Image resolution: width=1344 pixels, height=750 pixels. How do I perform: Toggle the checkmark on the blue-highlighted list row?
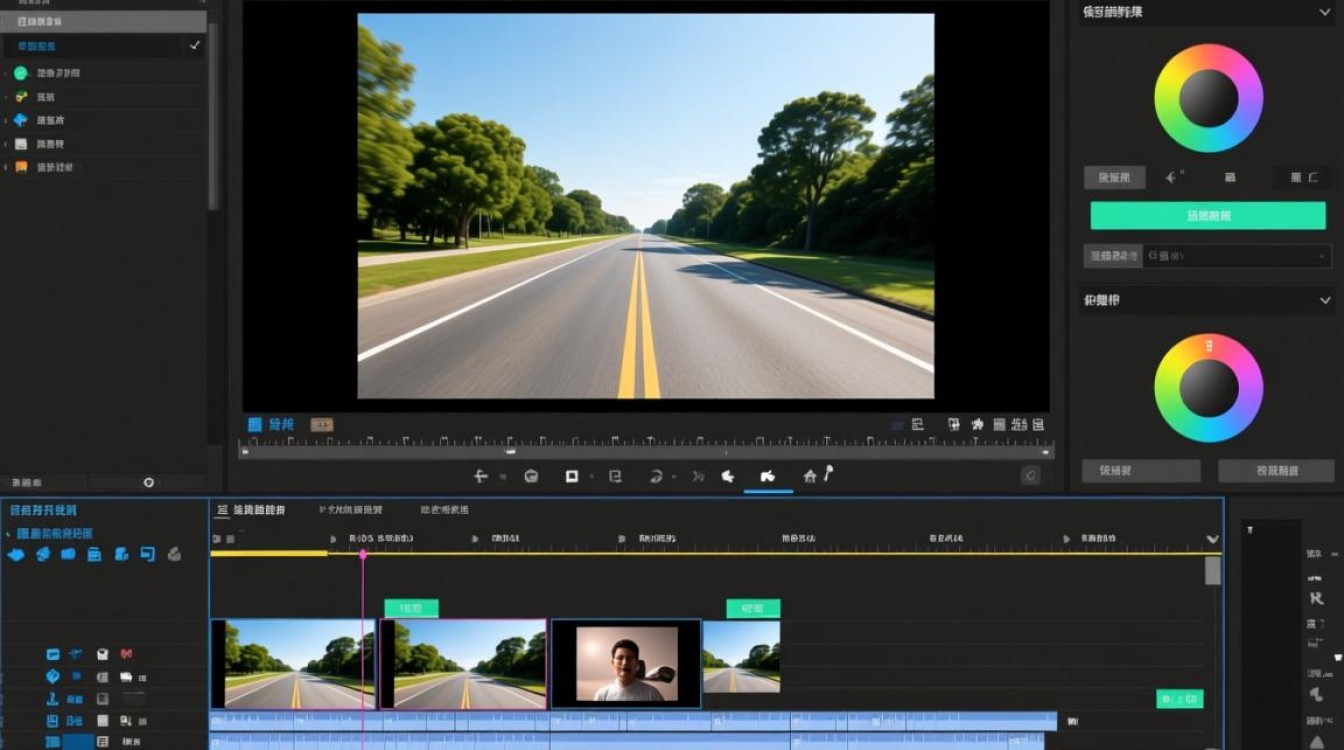coord(194,46)
